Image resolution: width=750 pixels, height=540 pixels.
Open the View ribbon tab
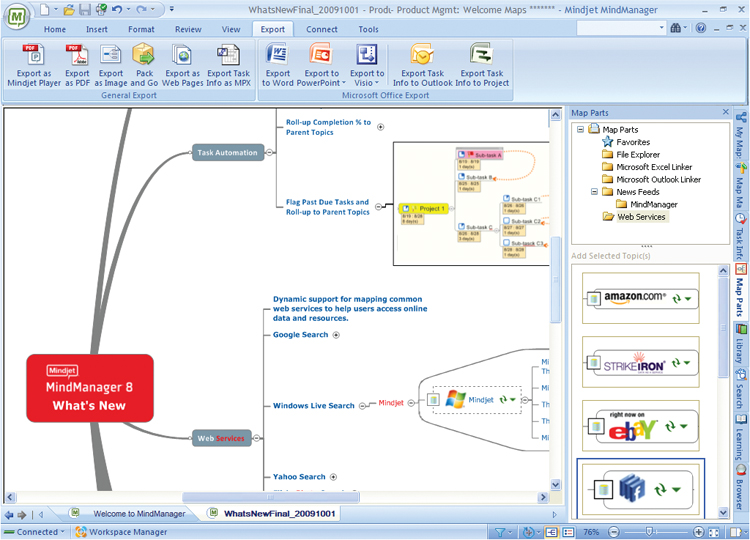click(x=231, y=29)
